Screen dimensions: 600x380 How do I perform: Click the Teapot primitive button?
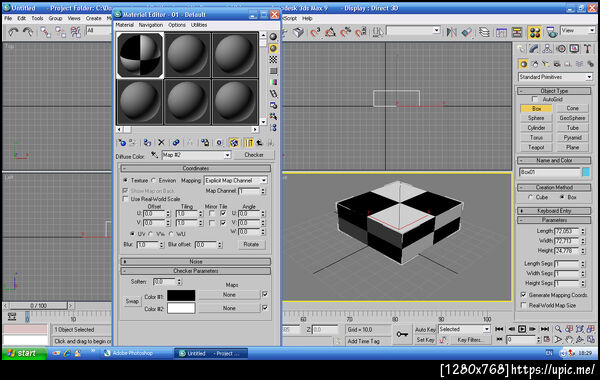pos(536,147)
